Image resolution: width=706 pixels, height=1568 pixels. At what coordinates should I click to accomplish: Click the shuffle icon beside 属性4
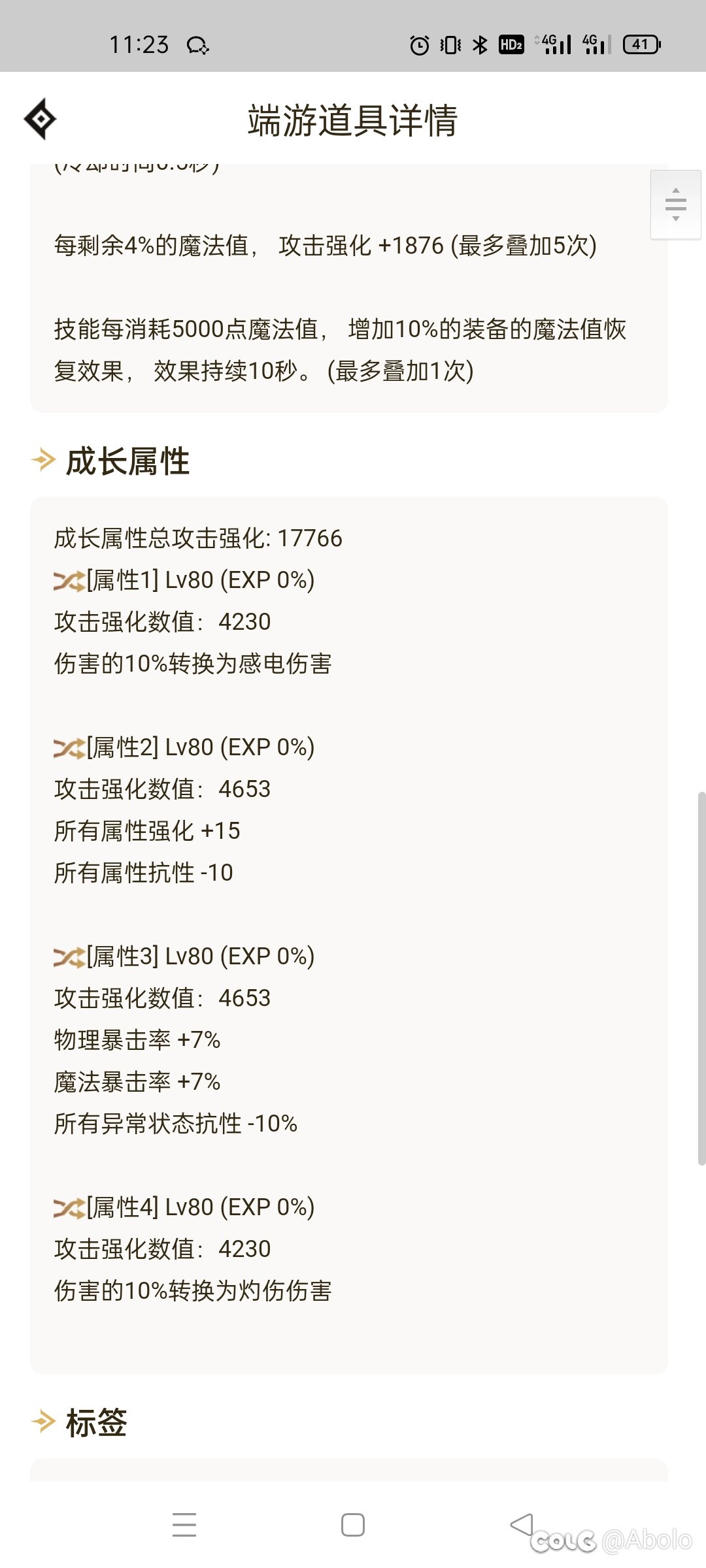(x=69, y=1208)
